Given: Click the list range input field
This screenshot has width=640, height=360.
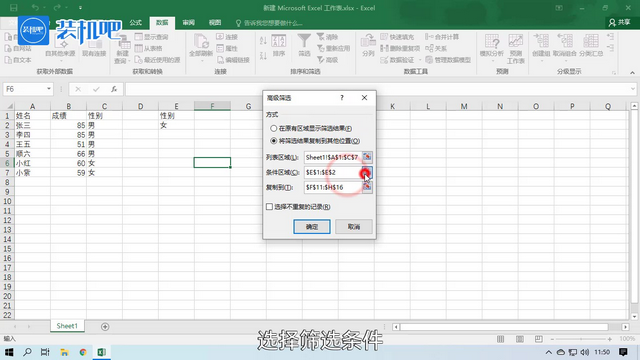Looking at the screenshot, I should coord(333,157).
